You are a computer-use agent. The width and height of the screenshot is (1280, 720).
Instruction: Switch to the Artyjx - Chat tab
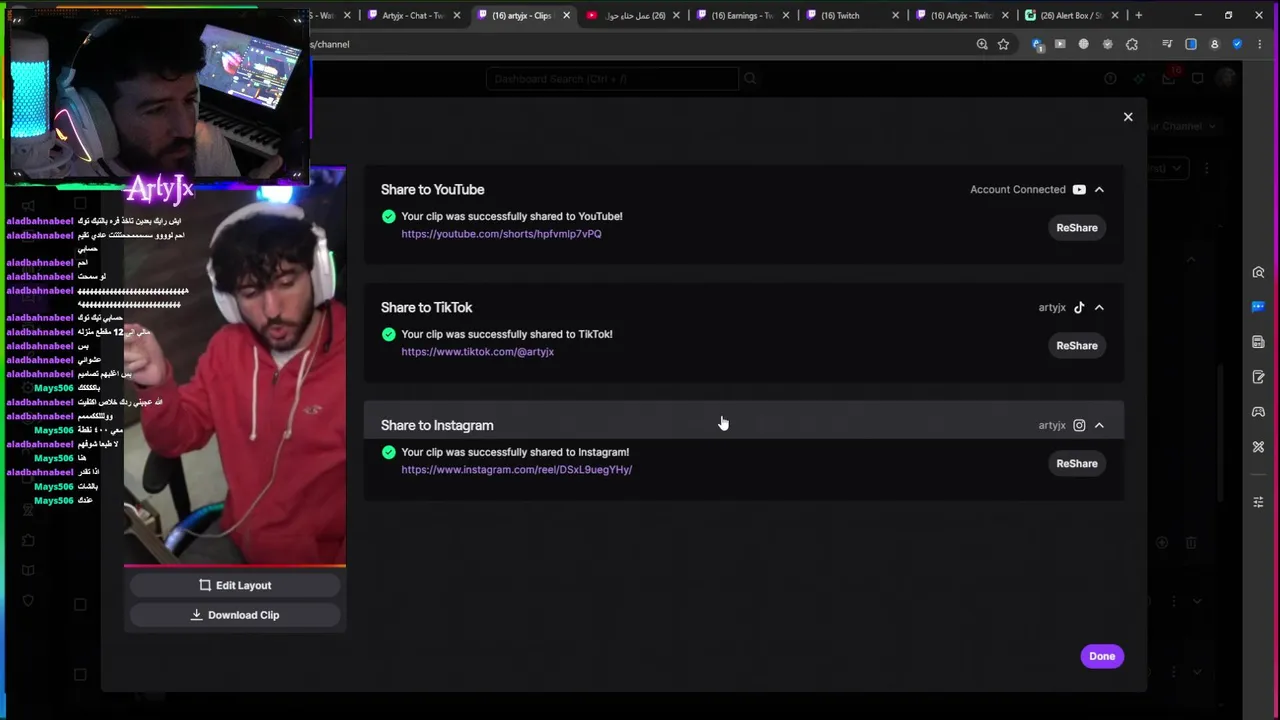(412, 15)
